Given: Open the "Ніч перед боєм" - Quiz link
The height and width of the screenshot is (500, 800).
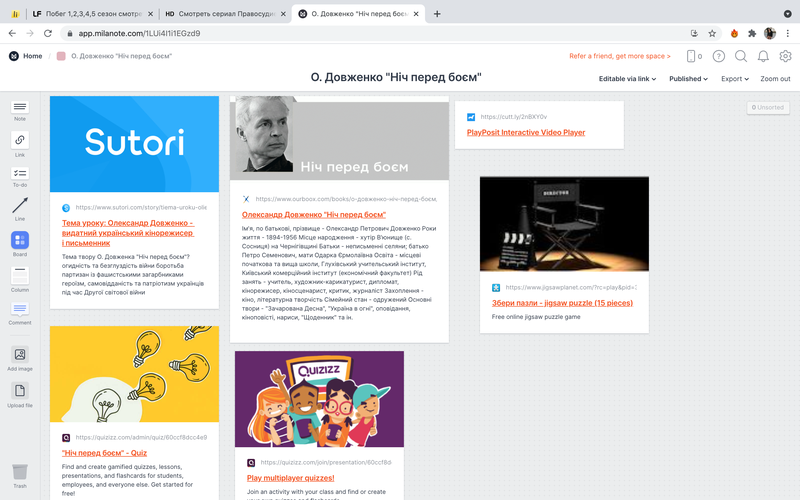Looking at the screenshot, I should [x=104, y=453].
